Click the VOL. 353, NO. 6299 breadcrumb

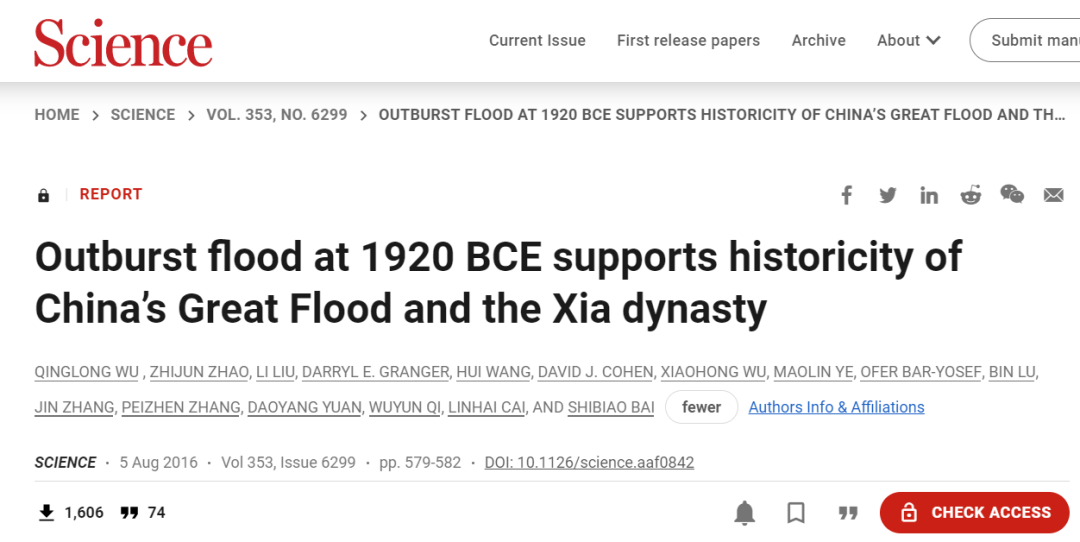[277, 115]
